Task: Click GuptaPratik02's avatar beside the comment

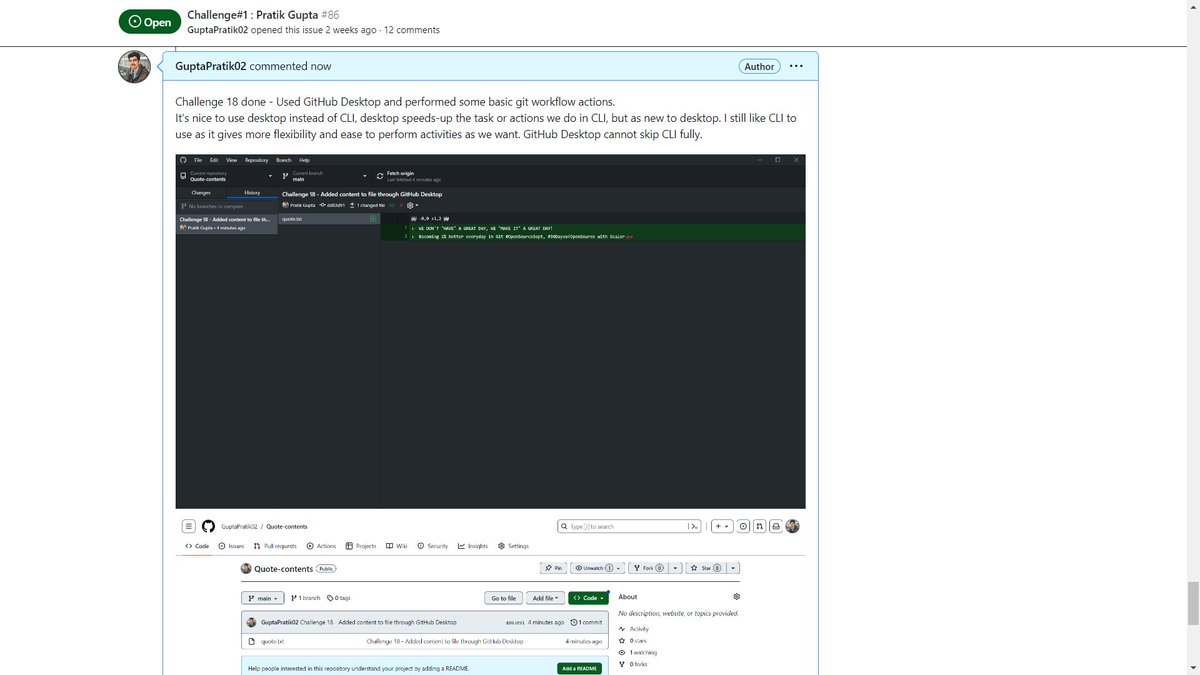Action: click(135, 67)
